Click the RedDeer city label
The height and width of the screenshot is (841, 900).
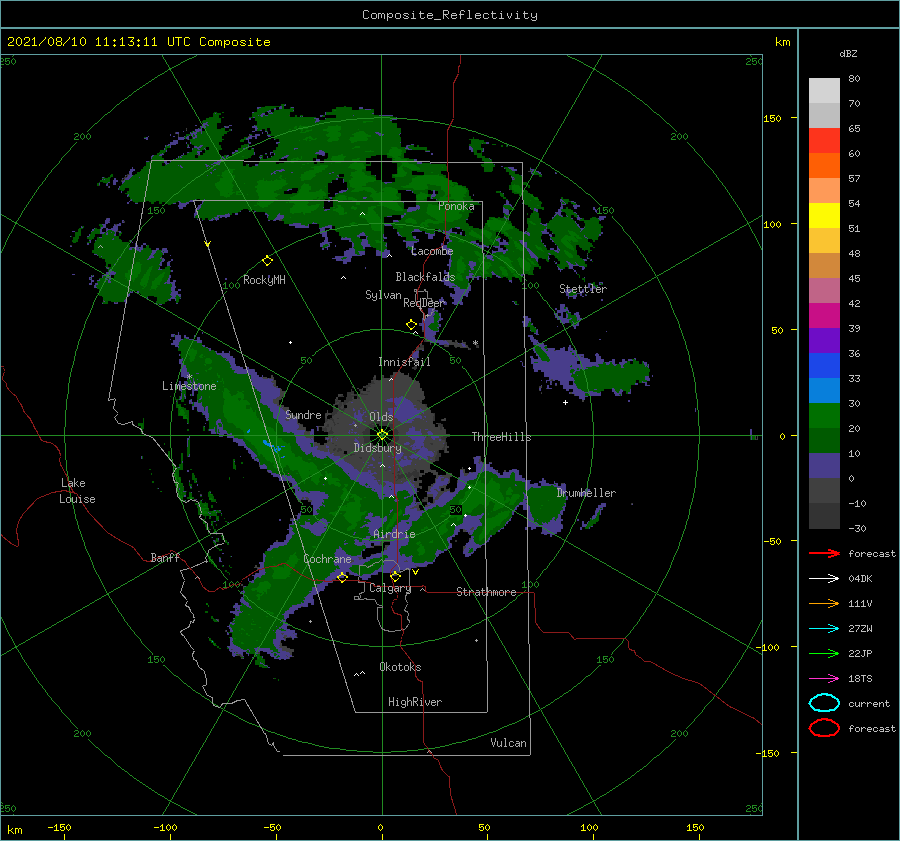(424, 303)
